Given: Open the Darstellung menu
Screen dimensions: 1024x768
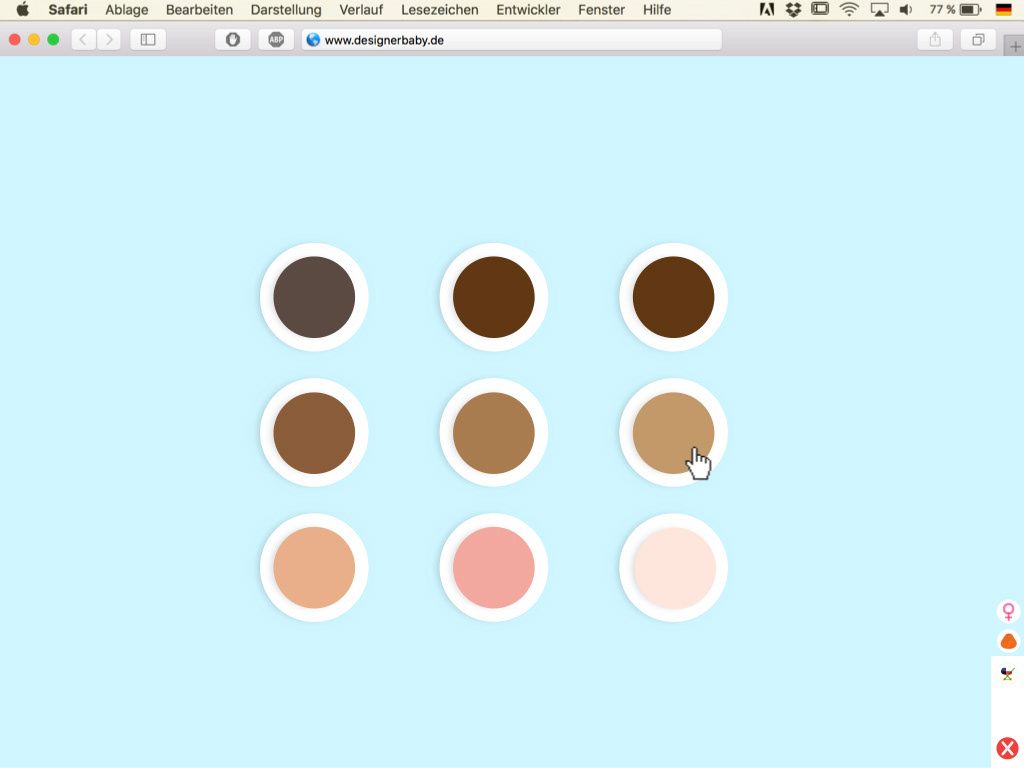Looking at the screenshot, I should [286, 10].
